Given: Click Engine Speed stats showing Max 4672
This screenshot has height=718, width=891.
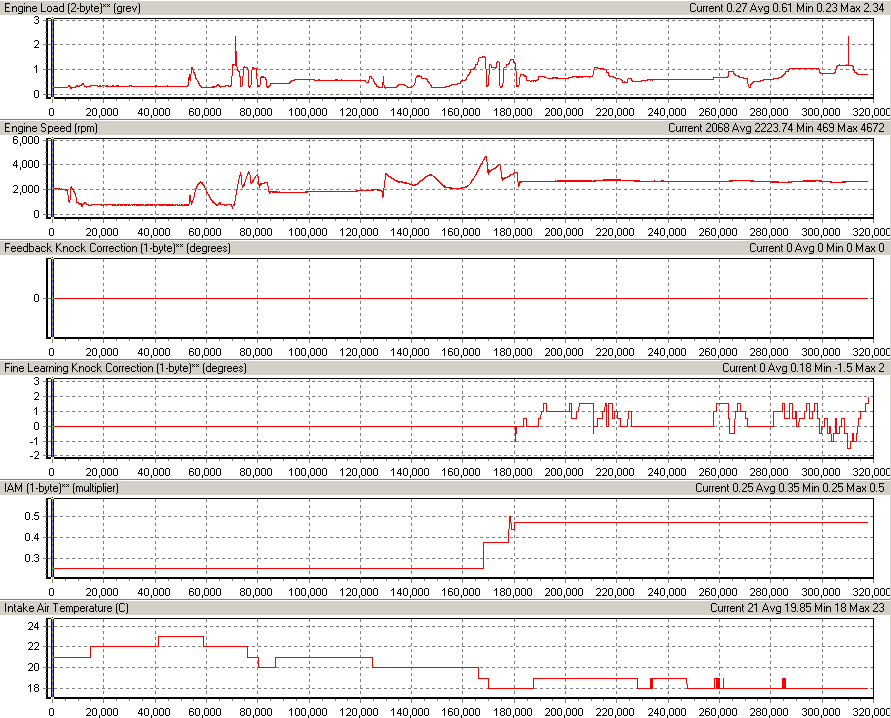Looking at the screenshot, I should click(777, 128).
